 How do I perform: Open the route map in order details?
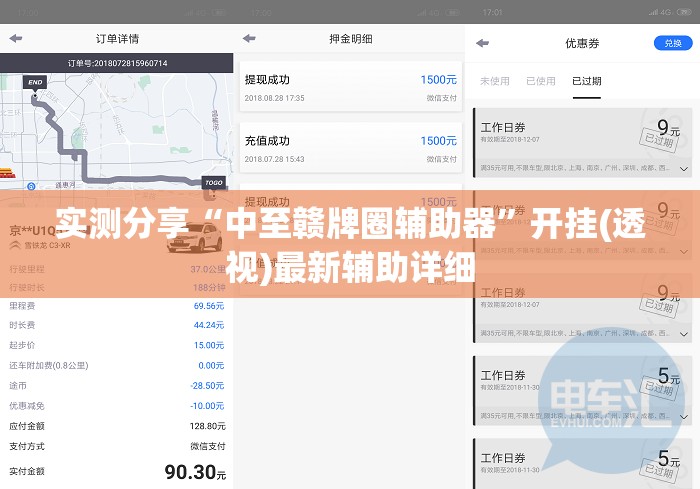117,132
